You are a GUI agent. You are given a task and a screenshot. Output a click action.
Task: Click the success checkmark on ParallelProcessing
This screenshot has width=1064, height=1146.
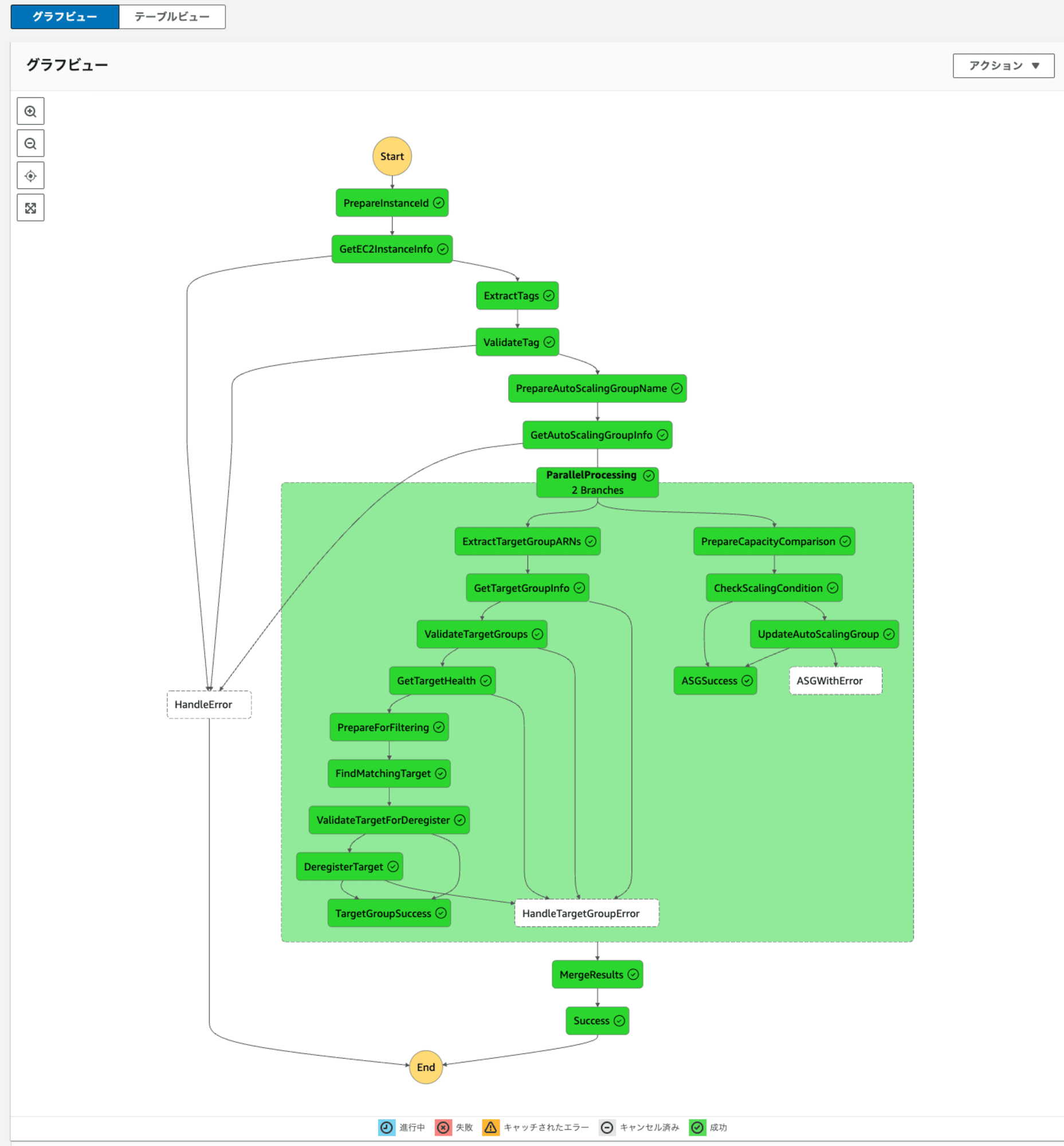point(649,475)
